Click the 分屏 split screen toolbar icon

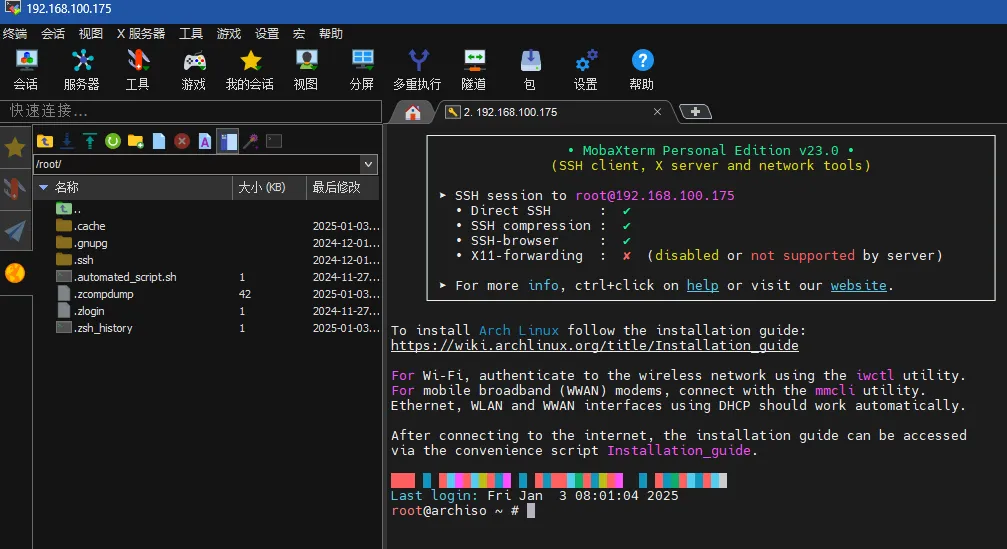coord(362,69)
